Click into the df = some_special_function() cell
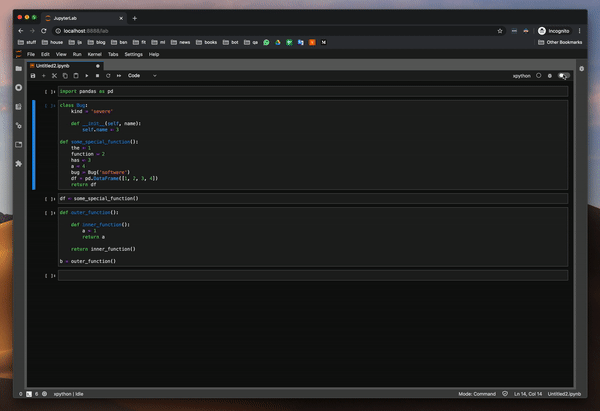Image resolution: width=600 pixels, height=411 pixels. pyautogui.click(x=313, y=199)
